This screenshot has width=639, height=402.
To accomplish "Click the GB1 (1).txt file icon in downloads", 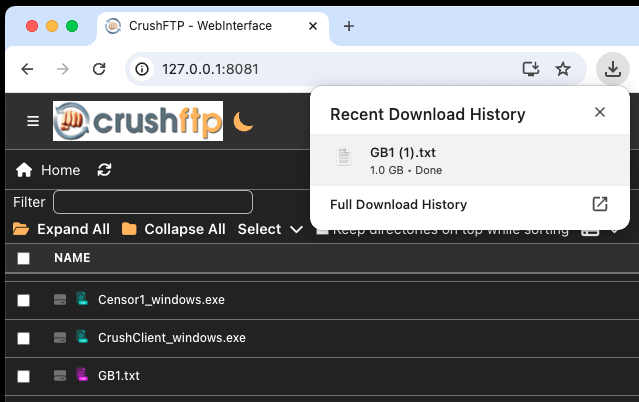I will [x=344, y=157].
